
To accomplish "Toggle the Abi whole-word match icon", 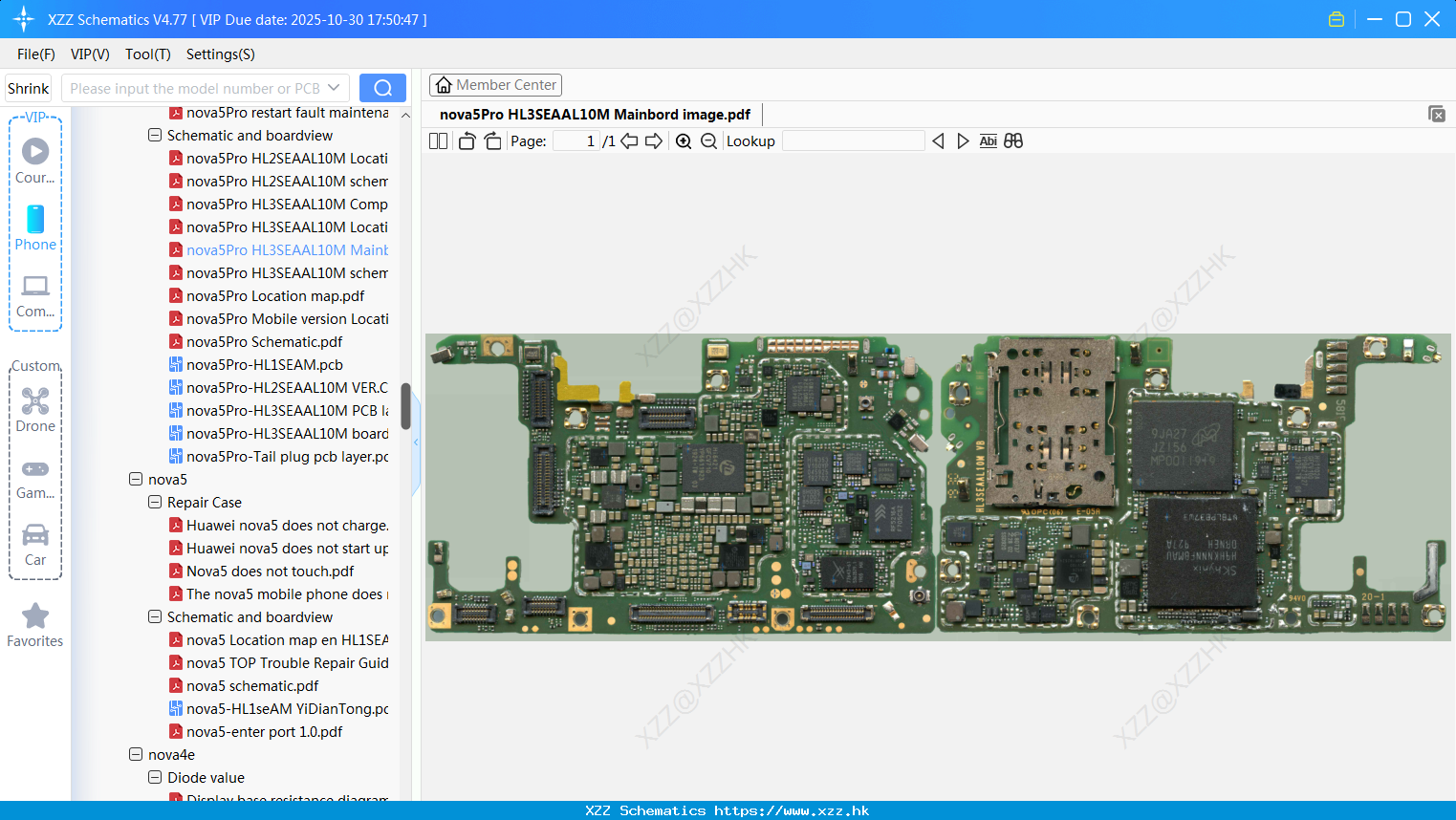I will pyautogui.click(x=988, y=141).
